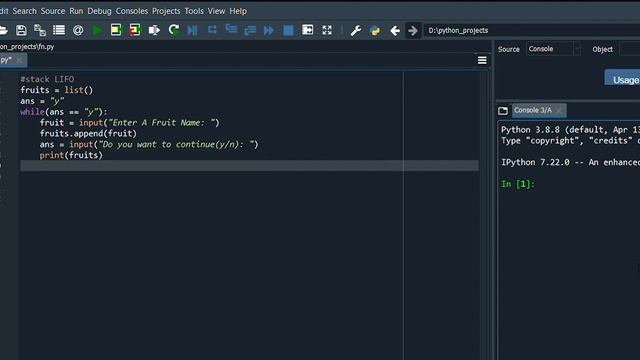
Task: Run current cell icon
Action: pyautogui.click(x=116, y=30)
